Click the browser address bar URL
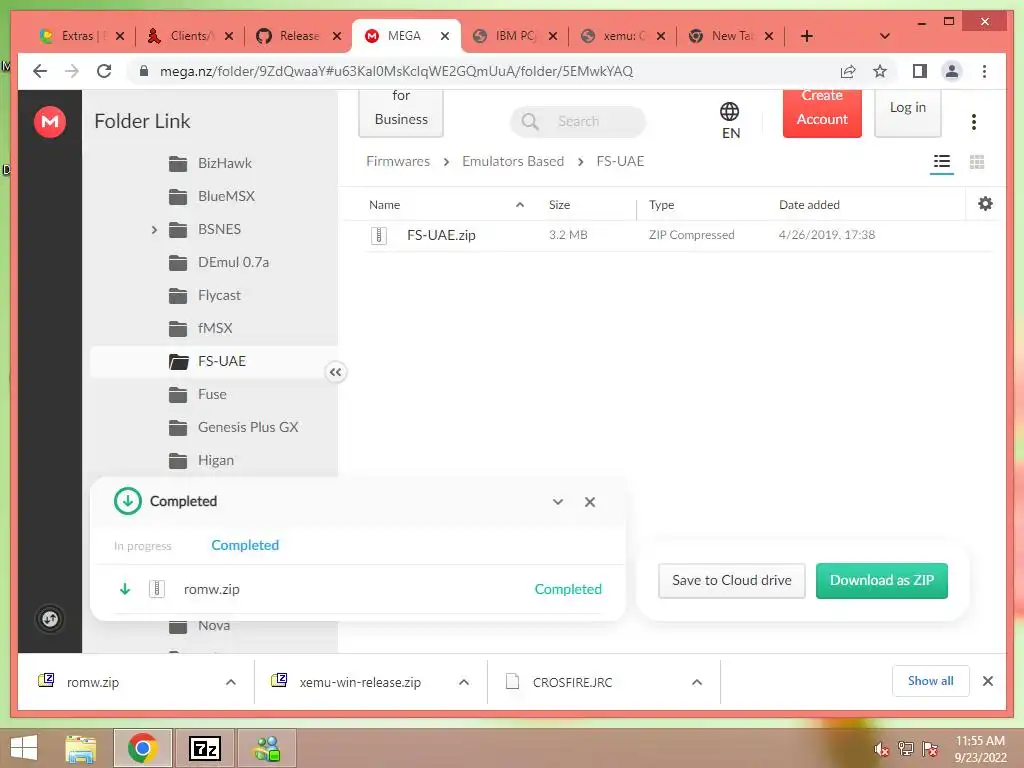 [x=396, y=71]
